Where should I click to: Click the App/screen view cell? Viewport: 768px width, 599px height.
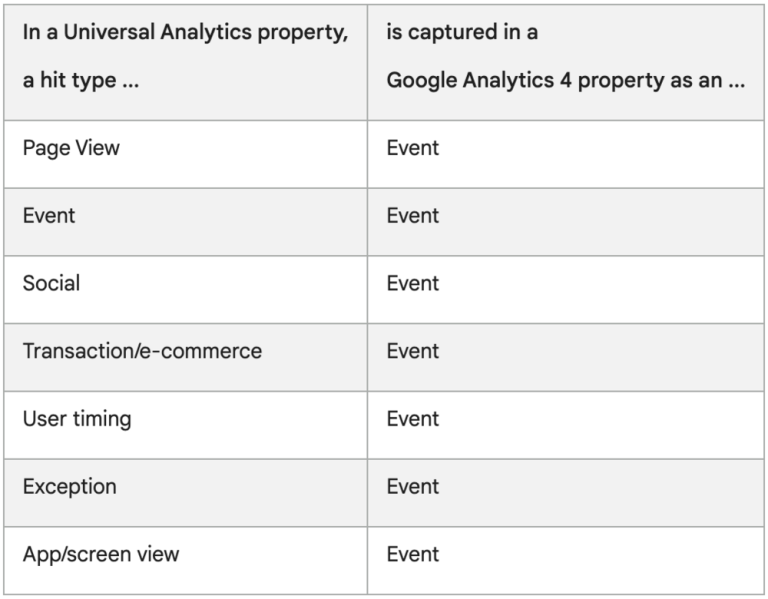tap(101, 554)
